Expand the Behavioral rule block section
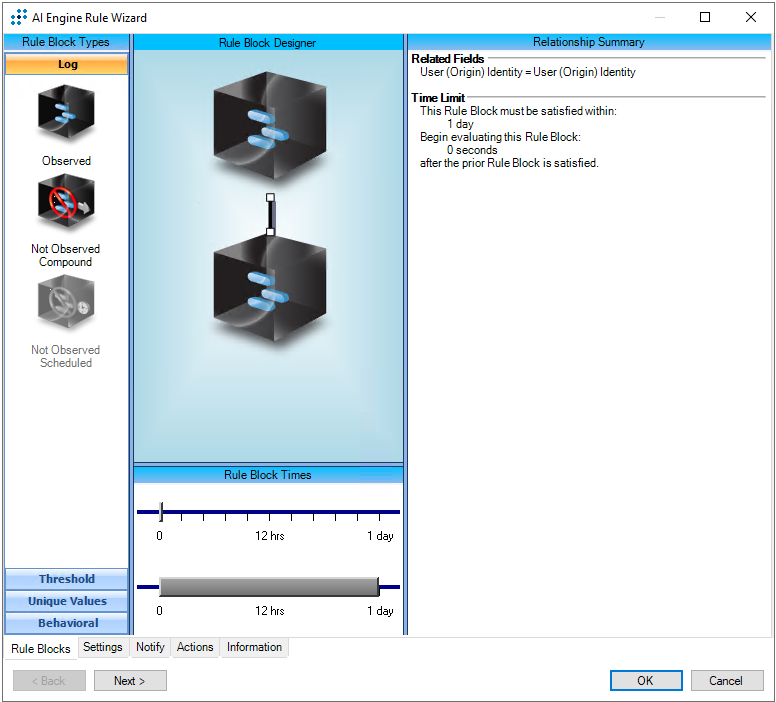Viewport: 776px width, 702px height. point(67,623)
